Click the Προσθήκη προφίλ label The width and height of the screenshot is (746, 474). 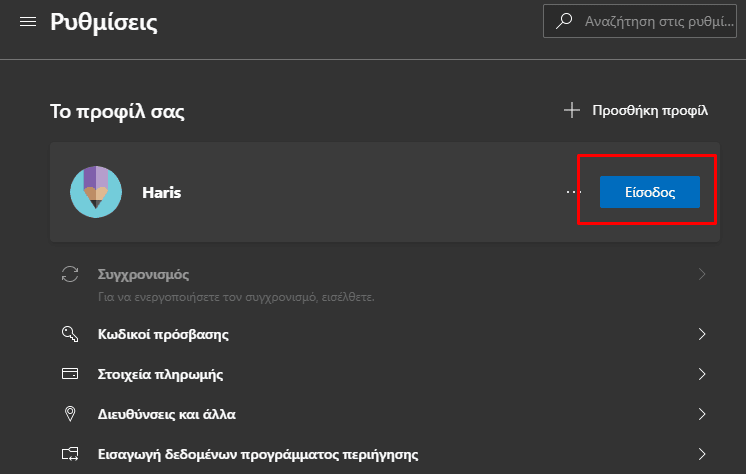649,110
